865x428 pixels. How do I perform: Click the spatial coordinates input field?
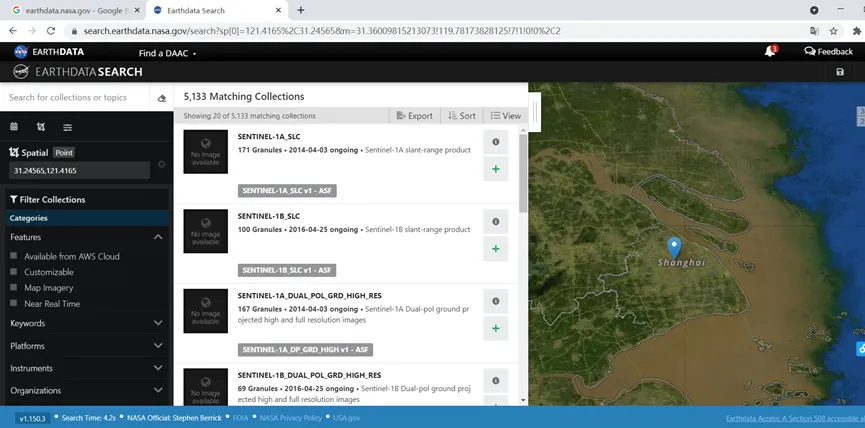79,170
